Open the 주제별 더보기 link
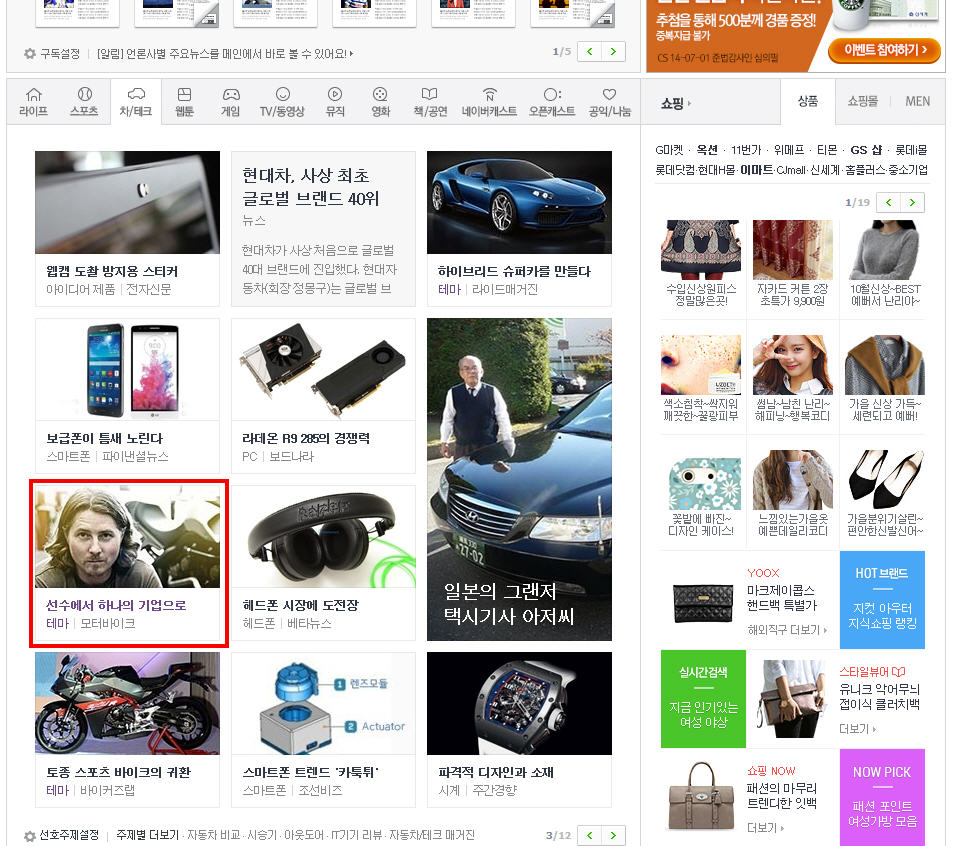 coord(147,835)
